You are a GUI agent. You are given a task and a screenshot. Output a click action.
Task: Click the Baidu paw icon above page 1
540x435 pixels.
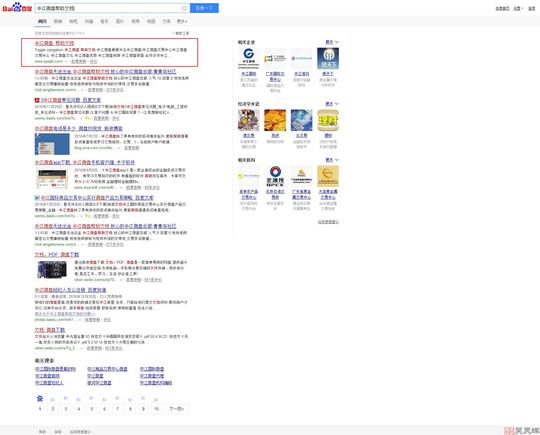pos(40,398)
